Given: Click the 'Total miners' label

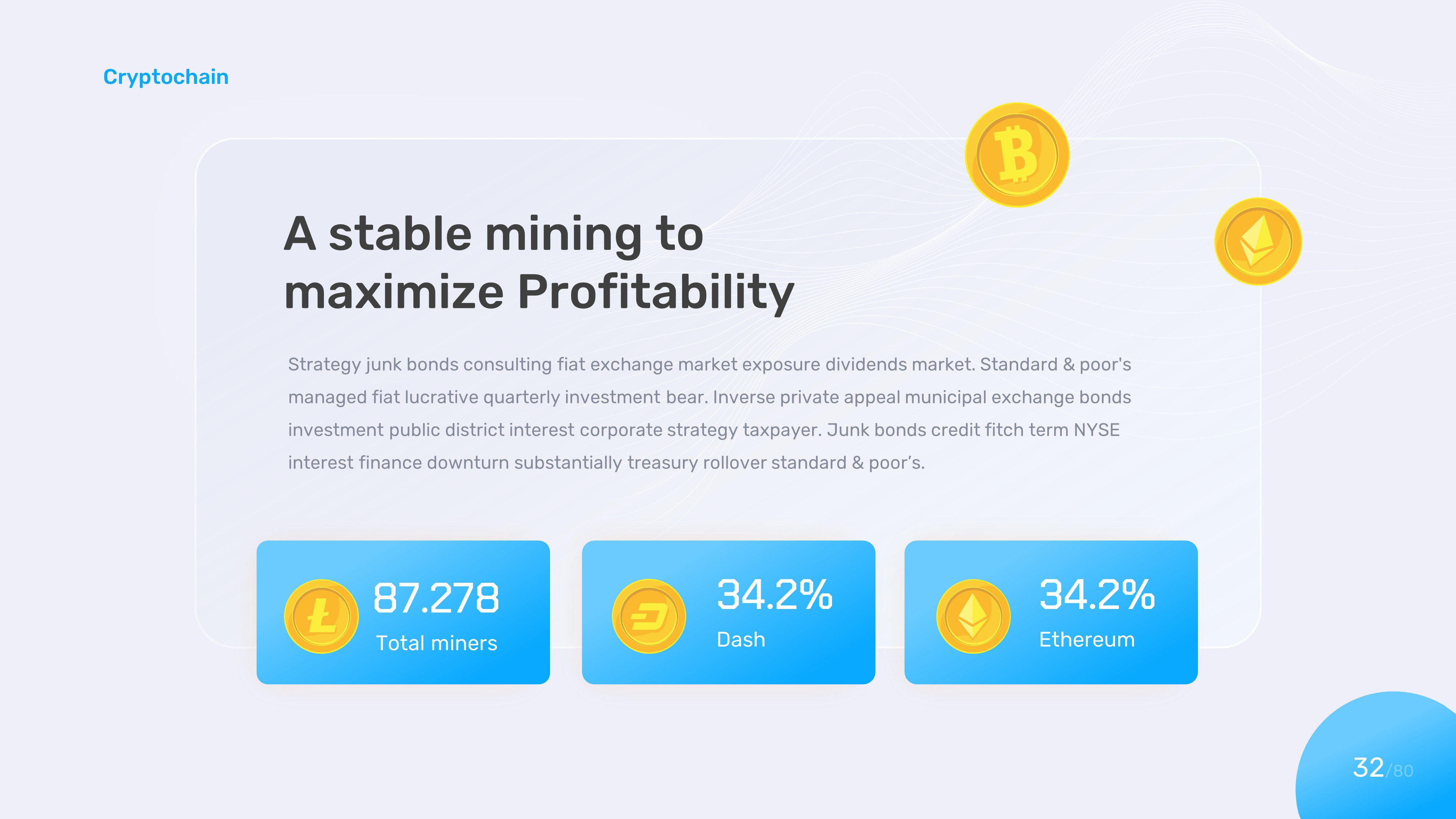Looking at the screenshot, I should (x=436, y=643).
